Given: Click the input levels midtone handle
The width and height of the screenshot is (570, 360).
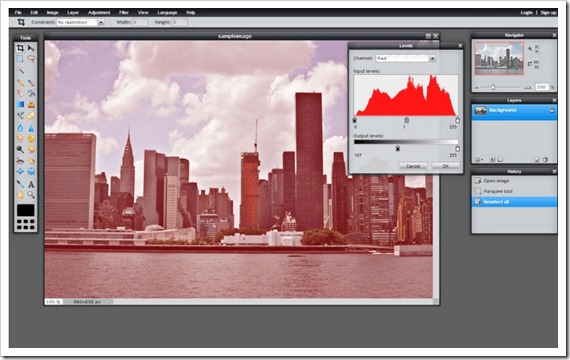Looking at the screenshot, I should [406, 120].
